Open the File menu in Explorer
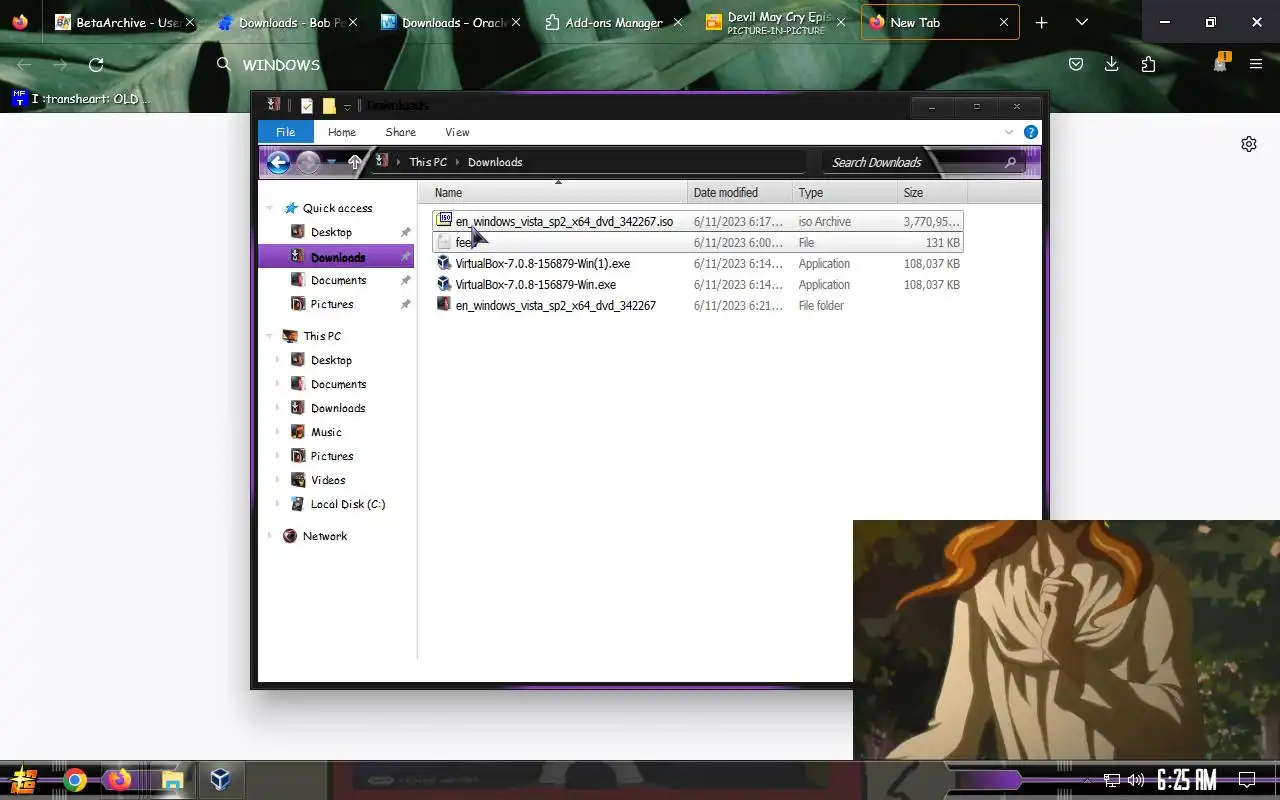1280x800 pixels. 286,132
